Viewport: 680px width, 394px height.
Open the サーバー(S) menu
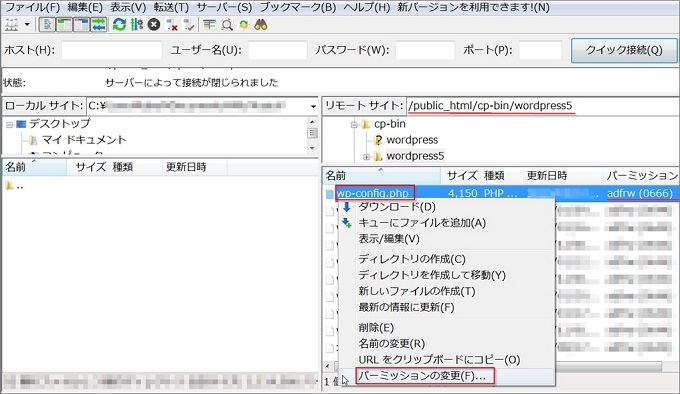224,7
